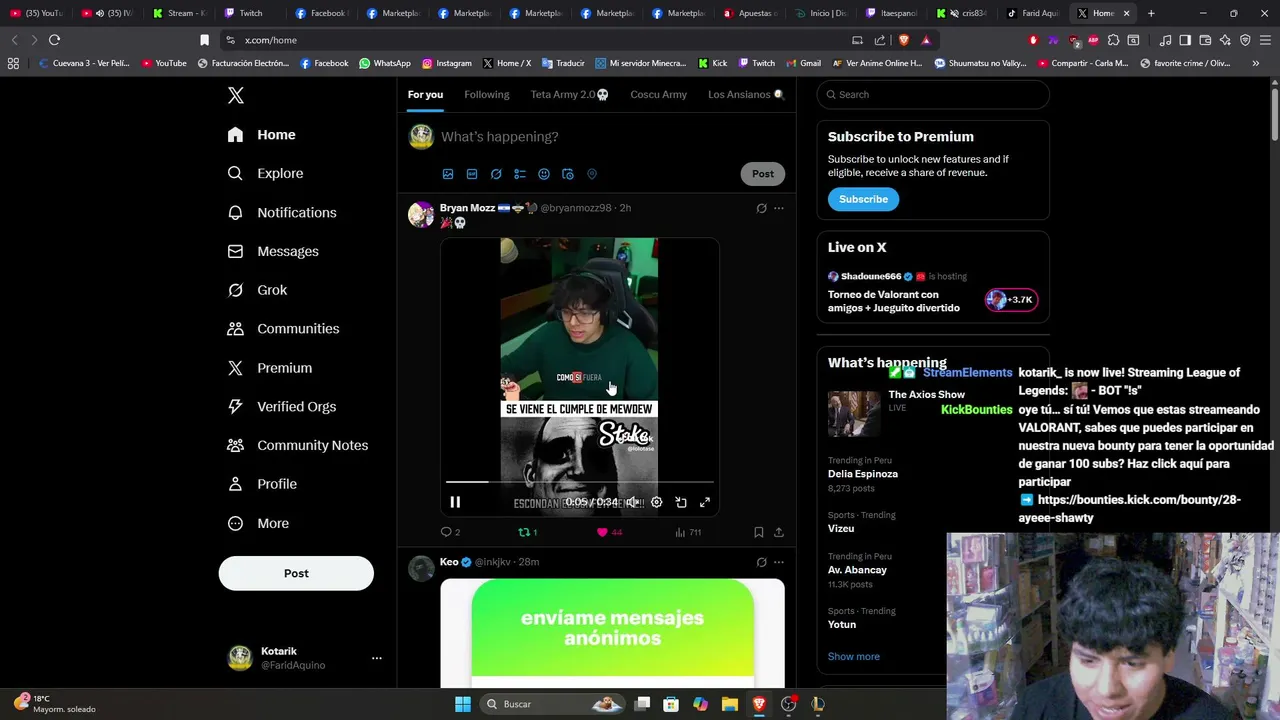
Task: Add media image icon in composer
Action: 448,174
